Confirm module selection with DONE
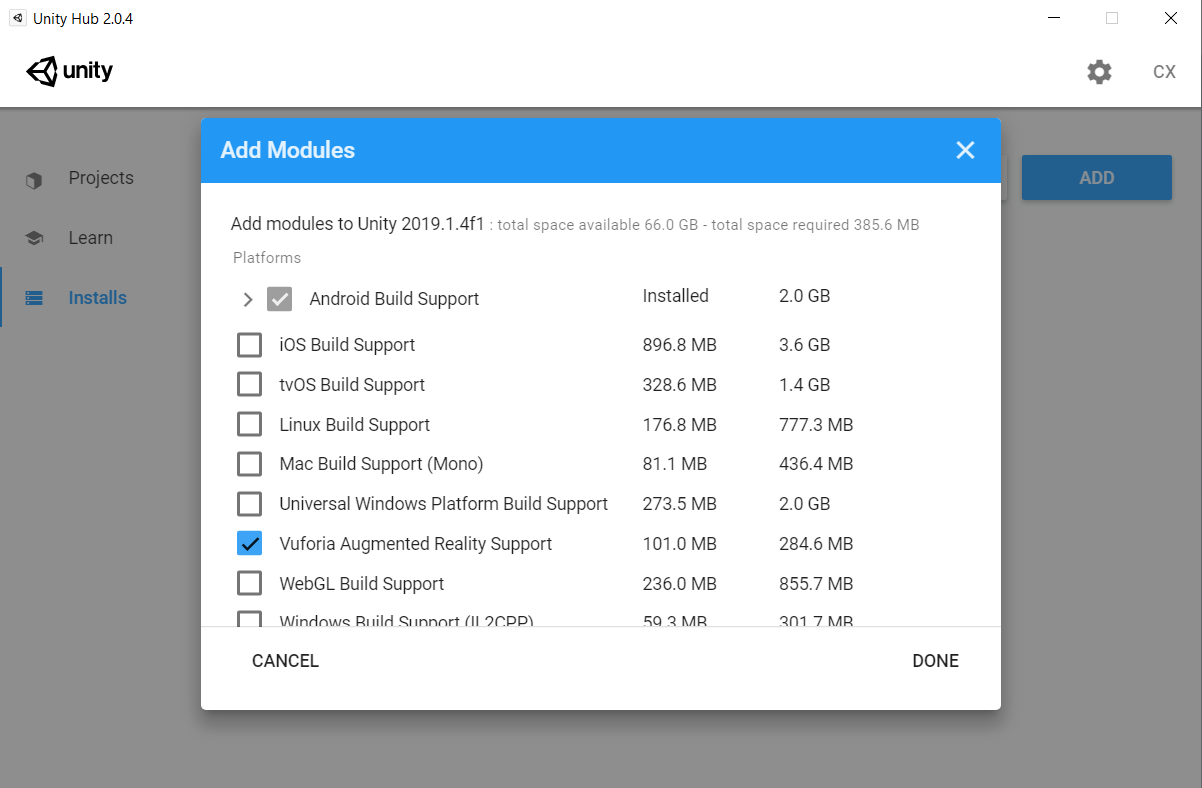Image resolution: width=1202 pixels, height=788 pixels. [934, 660]
